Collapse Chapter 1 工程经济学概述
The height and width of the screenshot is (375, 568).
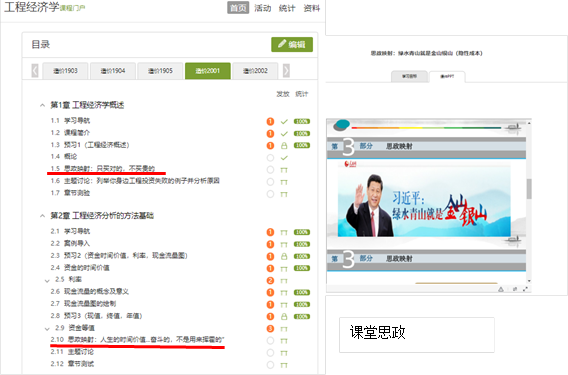[42, 105]
